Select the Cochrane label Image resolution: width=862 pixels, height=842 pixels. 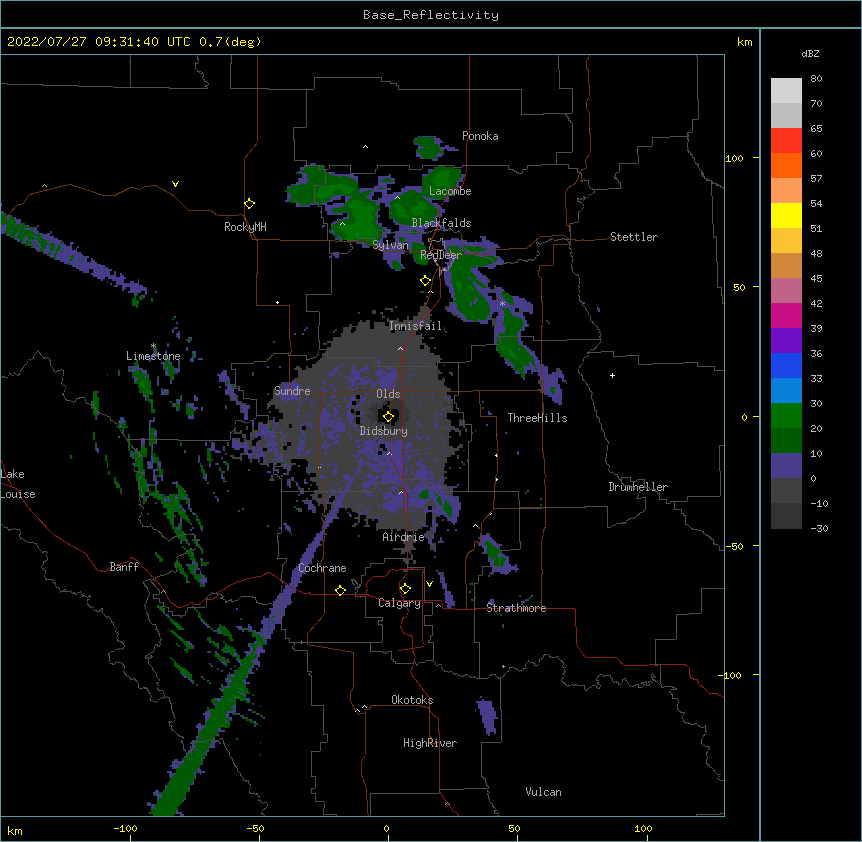click(x=322, y=568)
